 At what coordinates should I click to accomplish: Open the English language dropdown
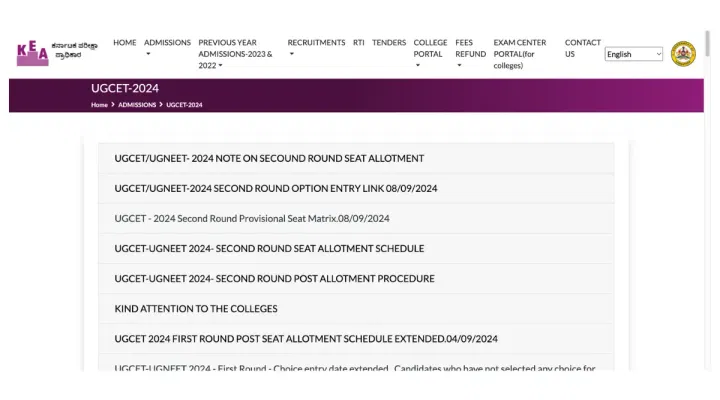pyautogui.click(x=633, y=54)
